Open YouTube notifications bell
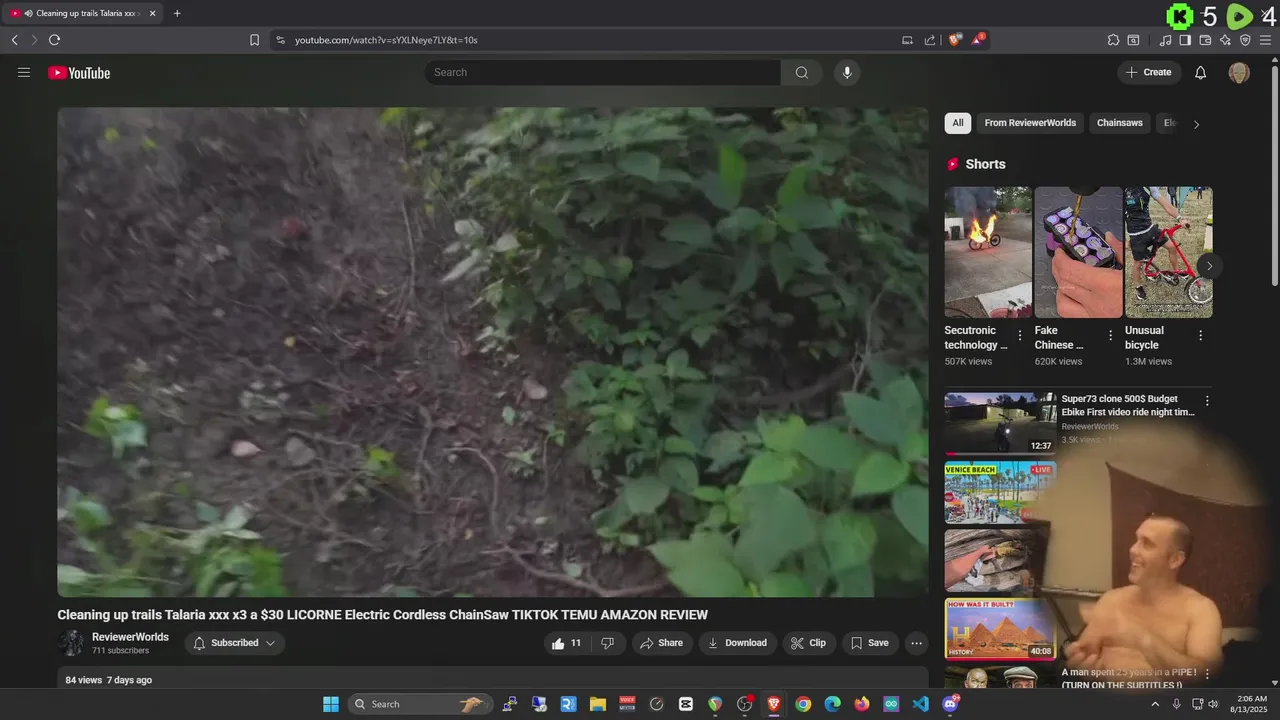The height and width of the screenshot is (720, 1280). 1201,72
